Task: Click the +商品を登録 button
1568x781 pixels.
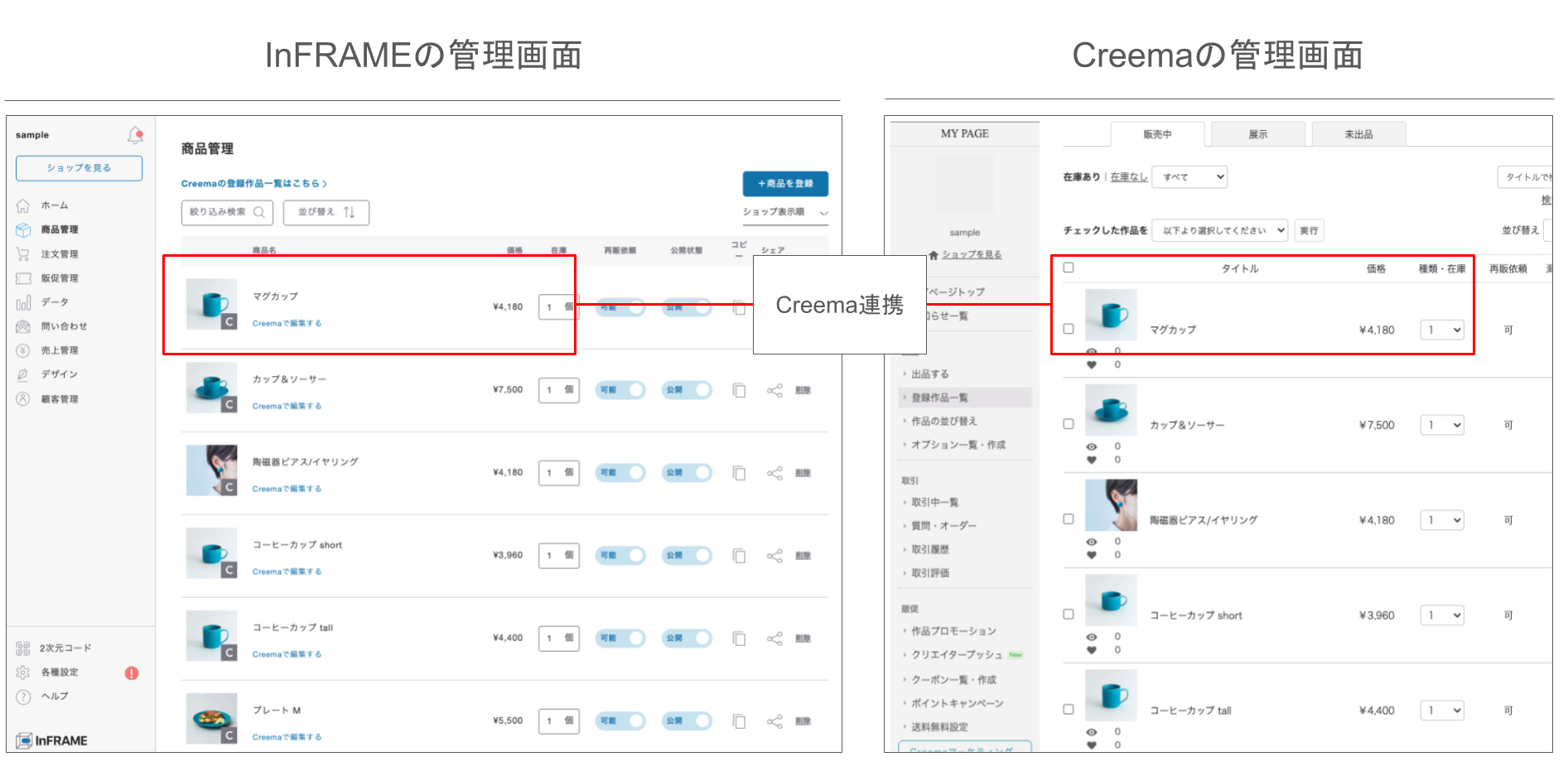Action: pos(785,184)
